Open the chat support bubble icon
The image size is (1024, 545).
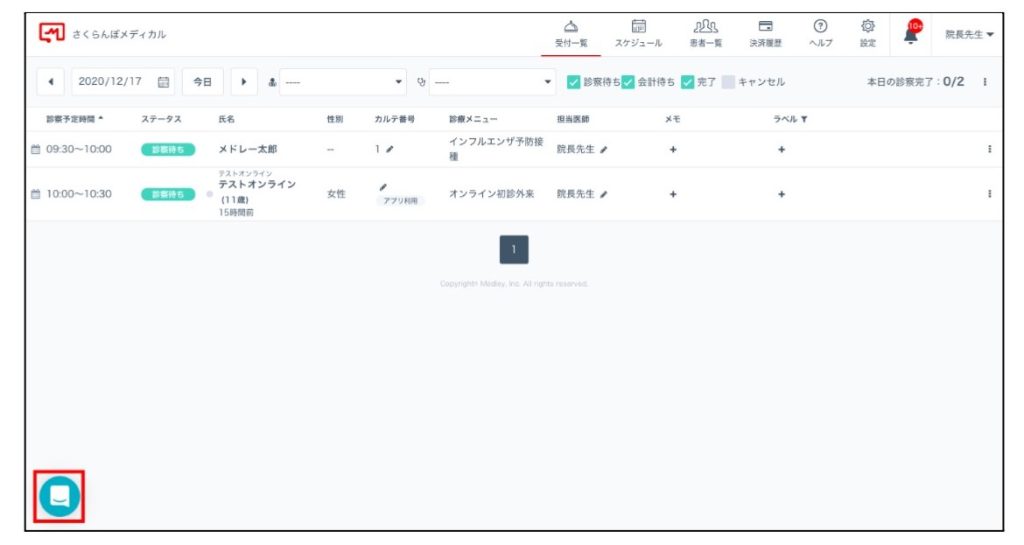59,496
